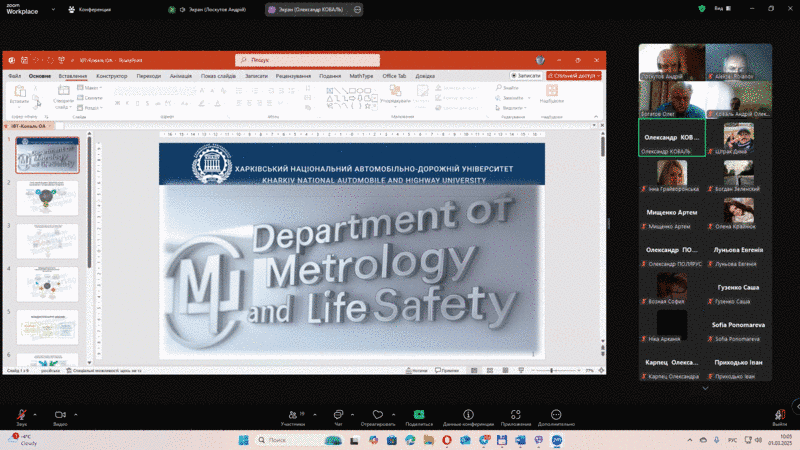Open the Zoom Вид view menu
The width and height of the screenshot is (800, 450).
722,9
